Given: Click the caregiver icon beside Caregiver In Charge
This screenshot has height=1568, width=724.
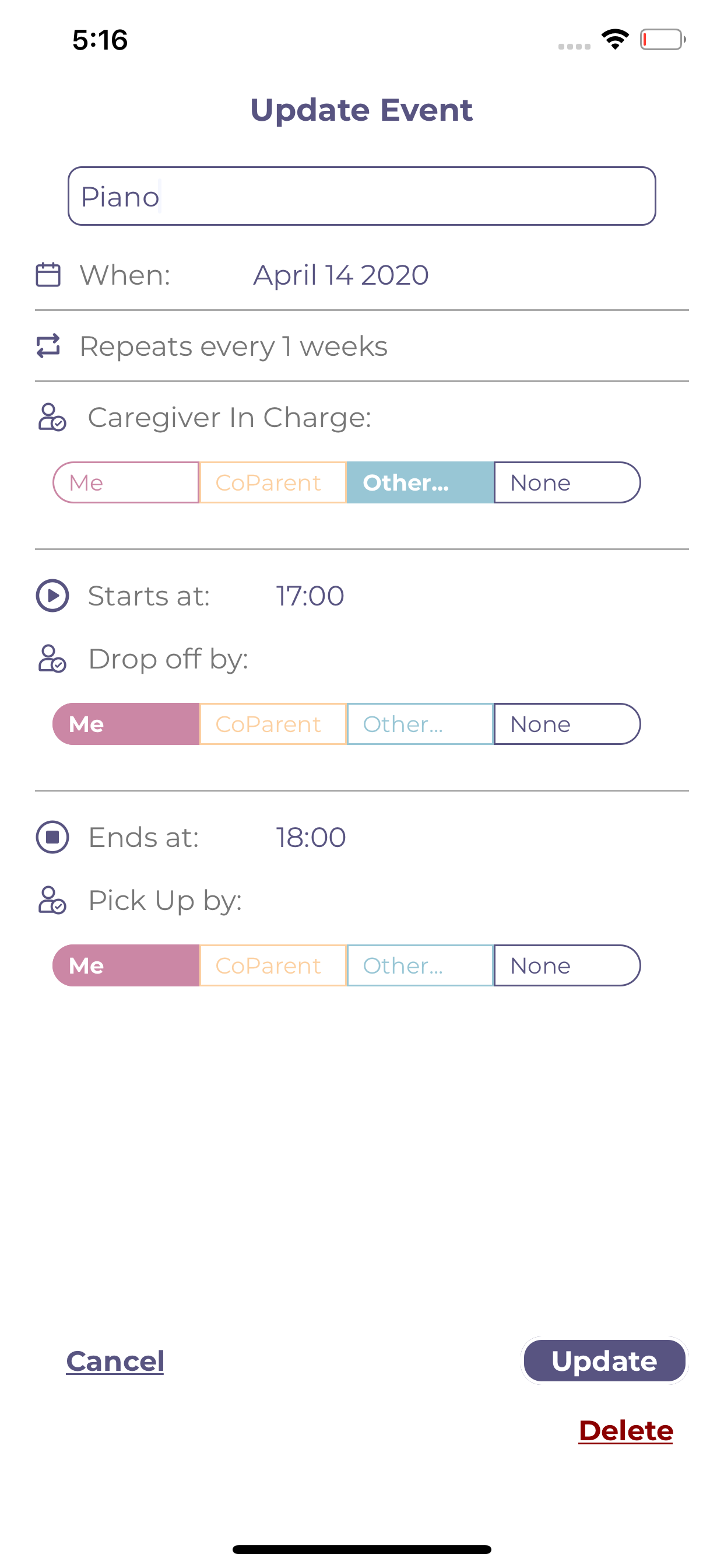Looking at the screenshot, I should 51,418.
